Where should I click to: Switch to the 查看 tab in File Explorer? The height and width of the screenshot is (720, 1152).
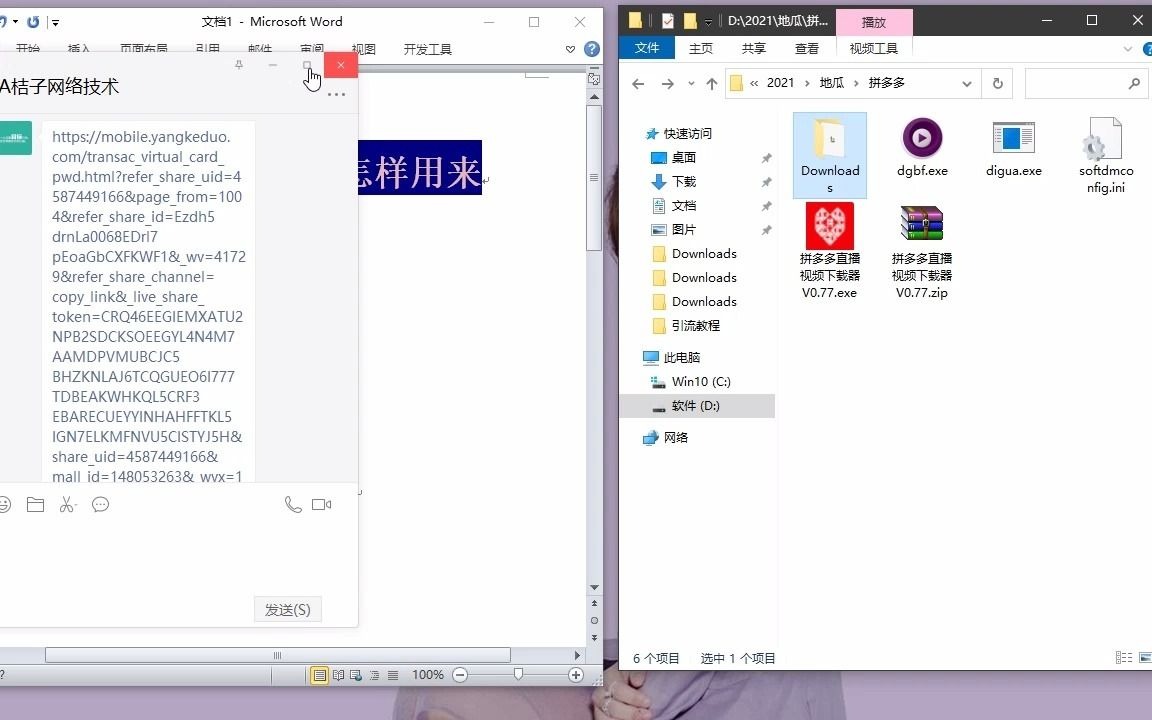806,47
